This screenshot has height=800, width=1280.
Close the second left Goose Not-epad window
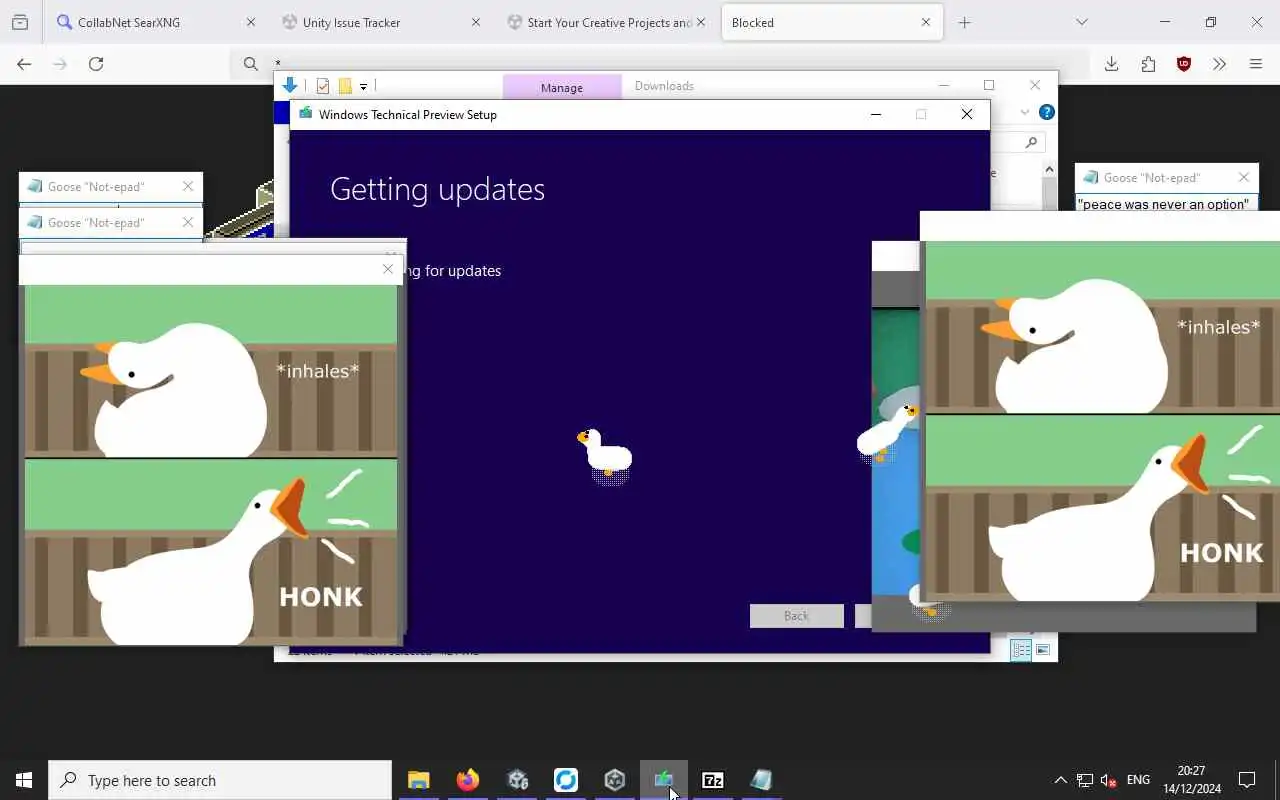[x=187, y=222]
